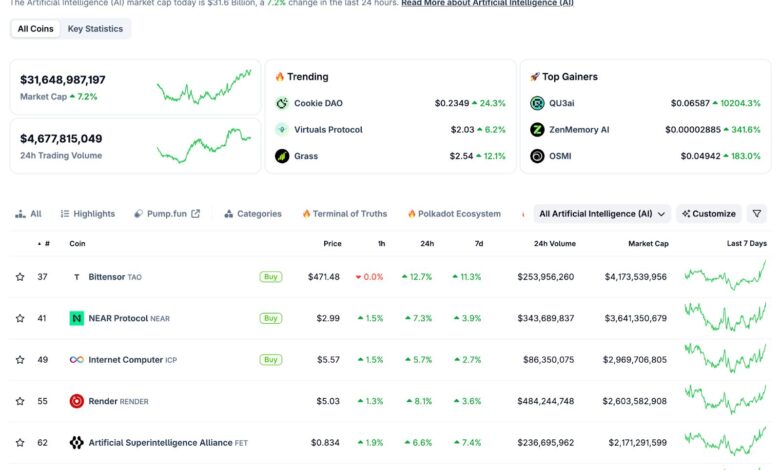Viewport: 780px width, 470px height.
Task: Open Read More about Artificial Intelligence link
Action: click(488, 3)
